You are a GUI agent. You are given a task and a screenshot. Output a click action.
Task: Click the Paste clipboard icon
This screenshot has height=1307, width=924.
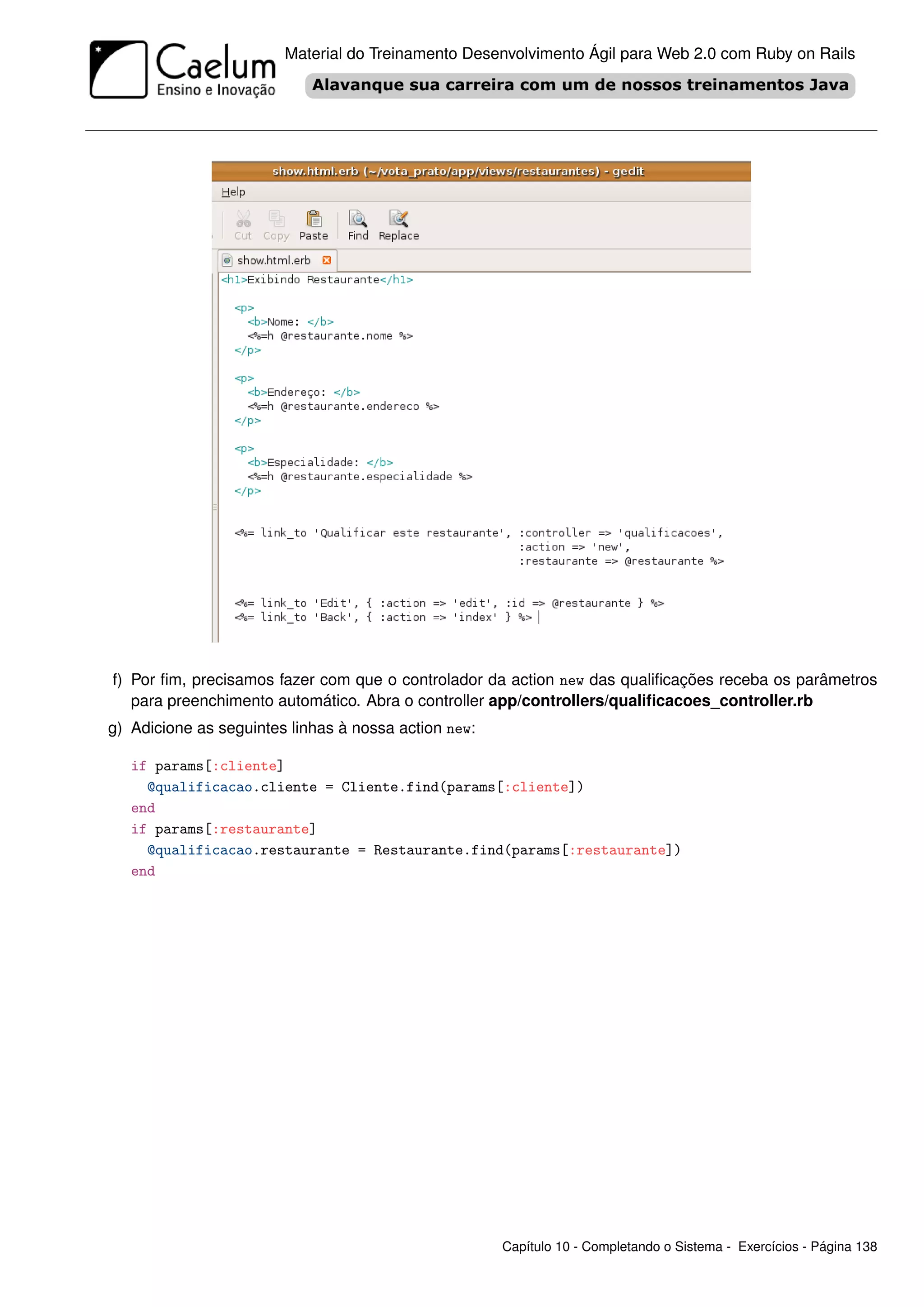[314, 218]
